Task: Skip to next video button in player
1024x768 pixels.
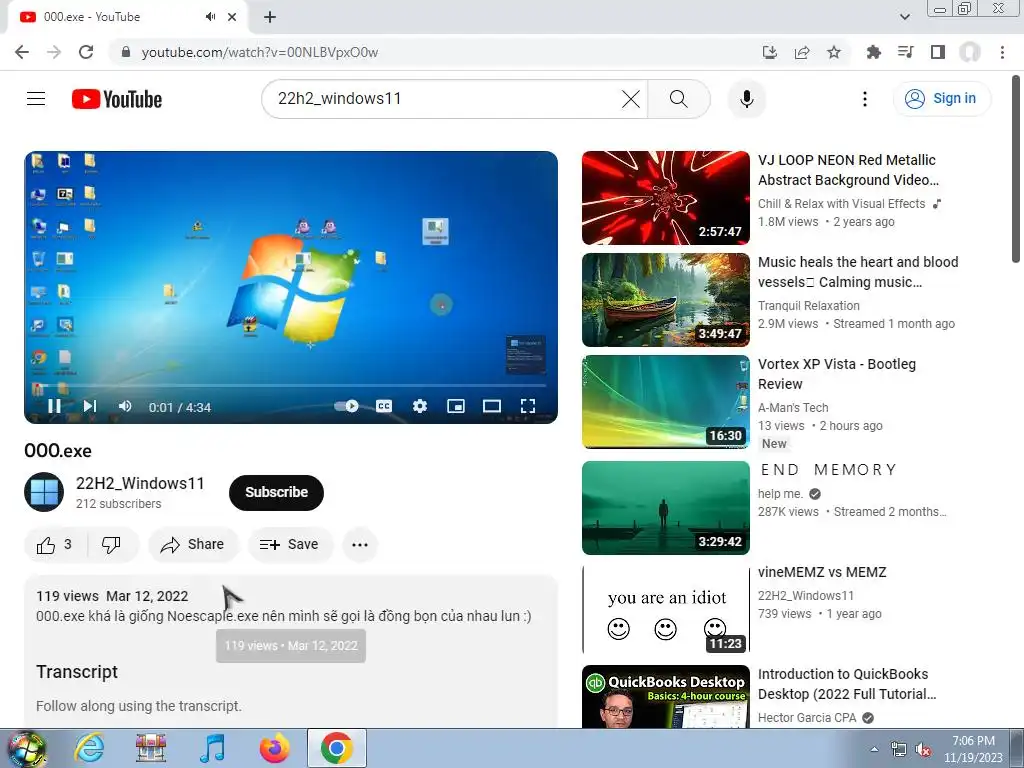Action: pos(90,406)
